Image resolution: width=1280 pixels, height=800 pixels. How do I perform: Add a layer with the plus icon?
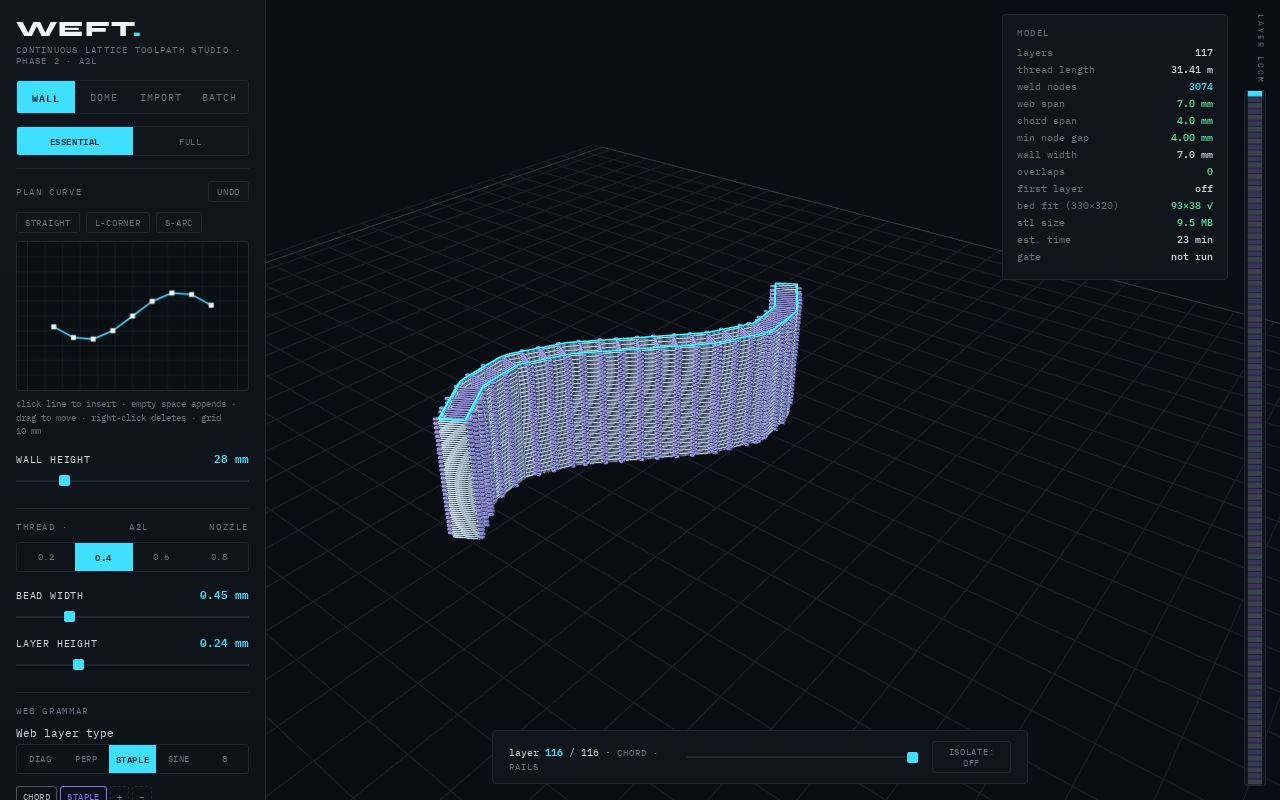coord(119,794)
